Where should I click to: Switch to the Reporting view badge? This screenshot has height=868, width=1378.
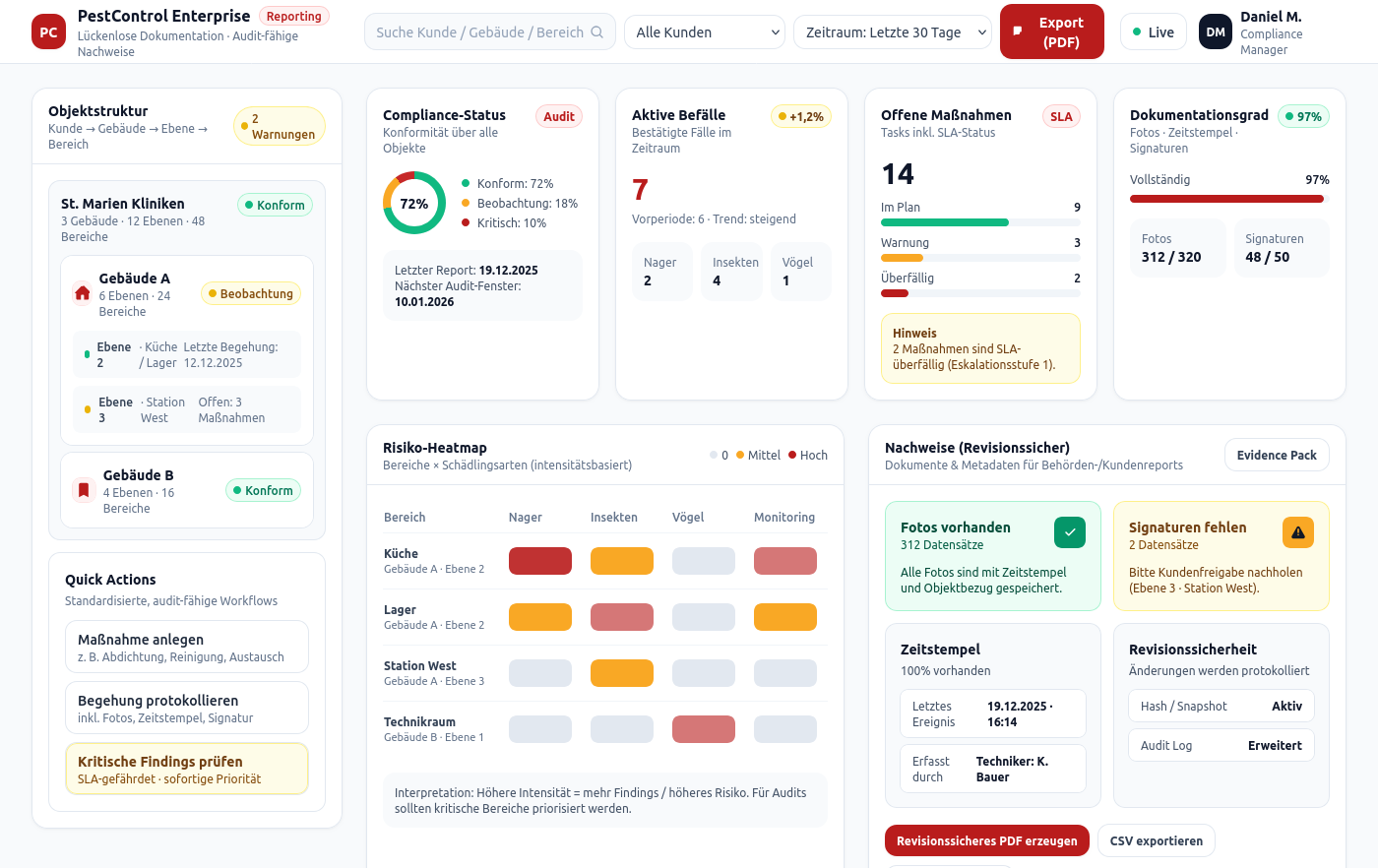pos(294,16)
